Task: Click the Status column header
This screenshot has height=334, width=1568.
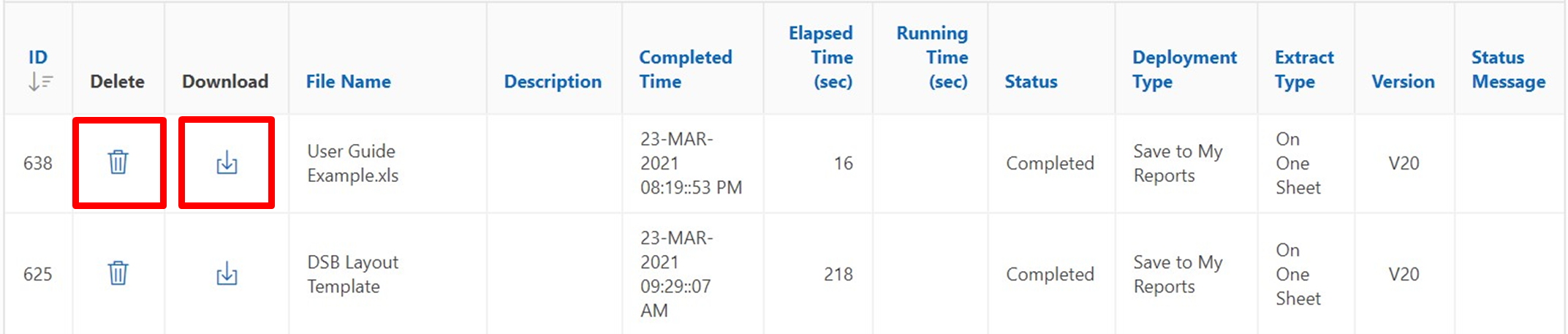Action: click(x=1031, y=81)
